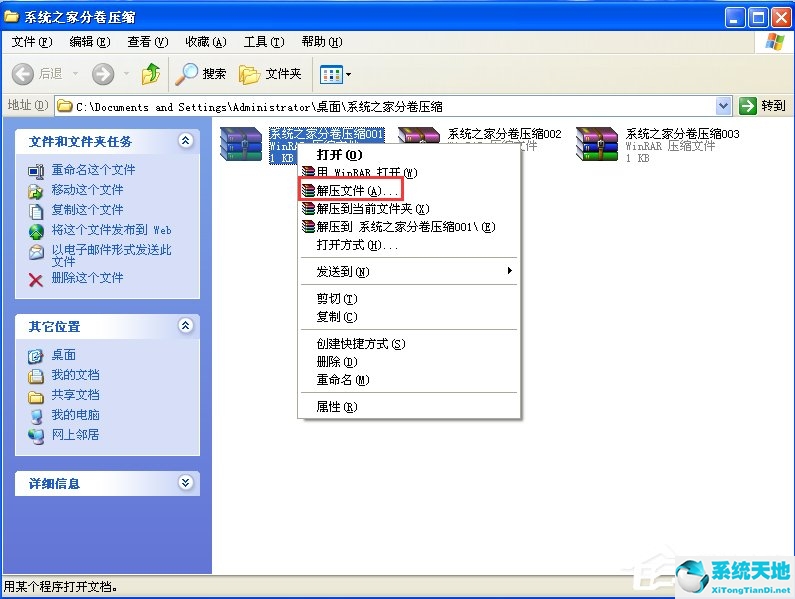The height and width of the screenshot is (599, 795).
Task: Open Forward button history dropdown arrow
Action: click(x=126, y=74)
